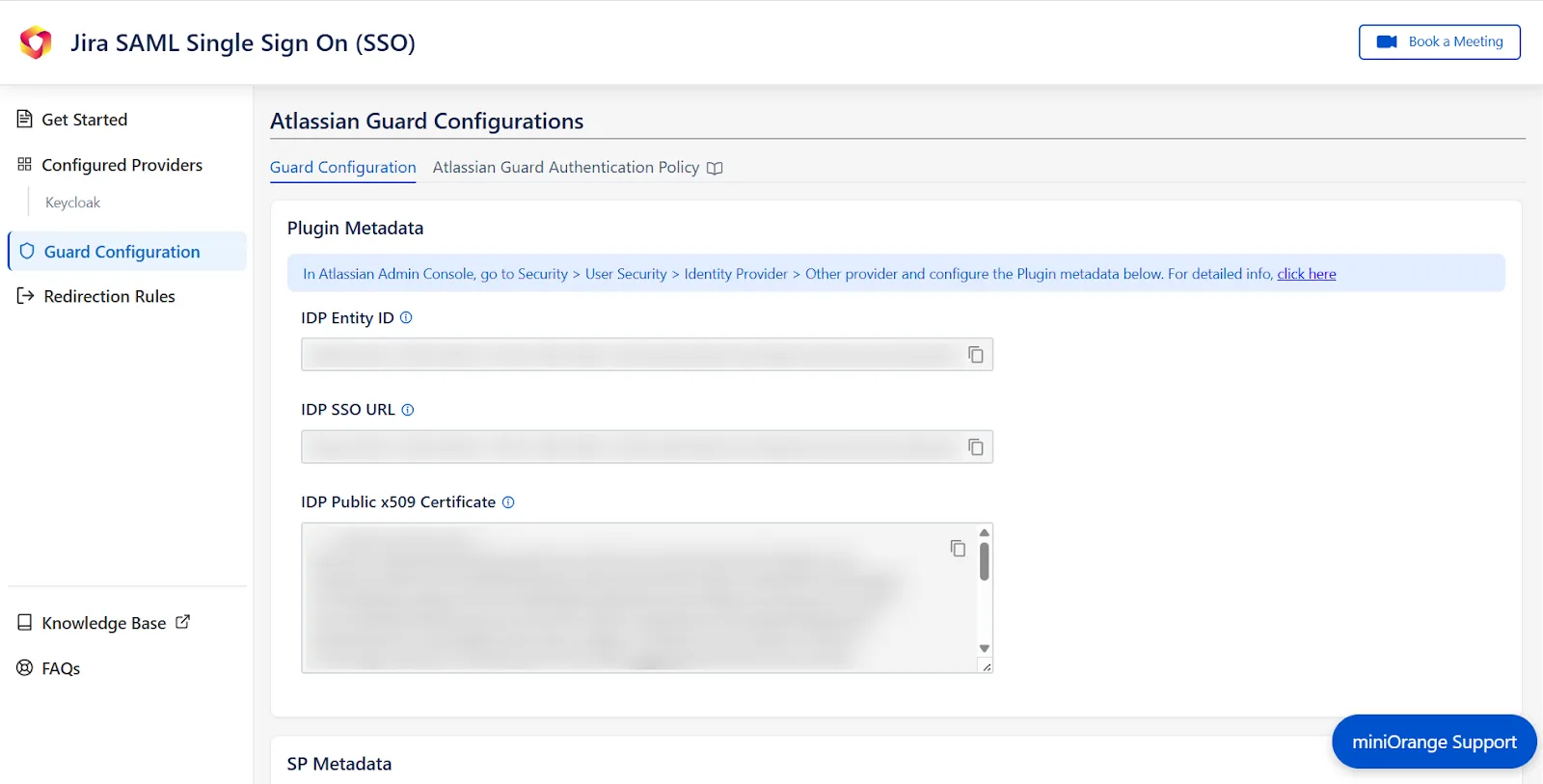Copy the IDP Entity ID value
1543x784 pixels.
(x=976, y=355)
